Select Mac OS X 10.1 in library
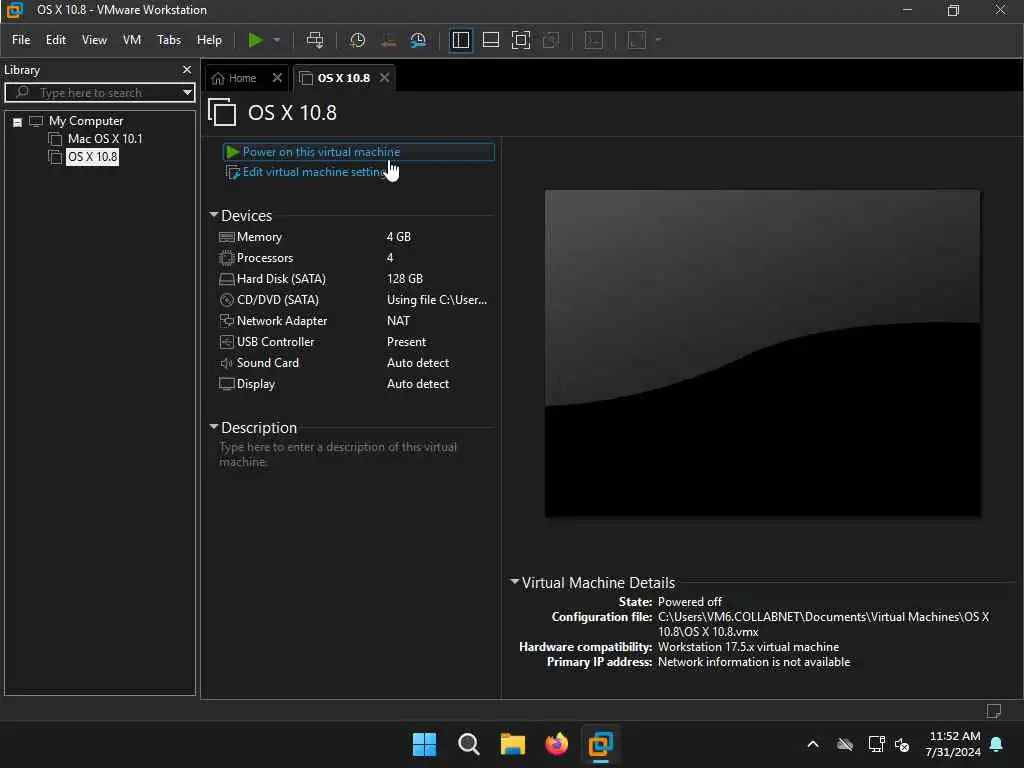The image size is (1024, 768). 104,138
